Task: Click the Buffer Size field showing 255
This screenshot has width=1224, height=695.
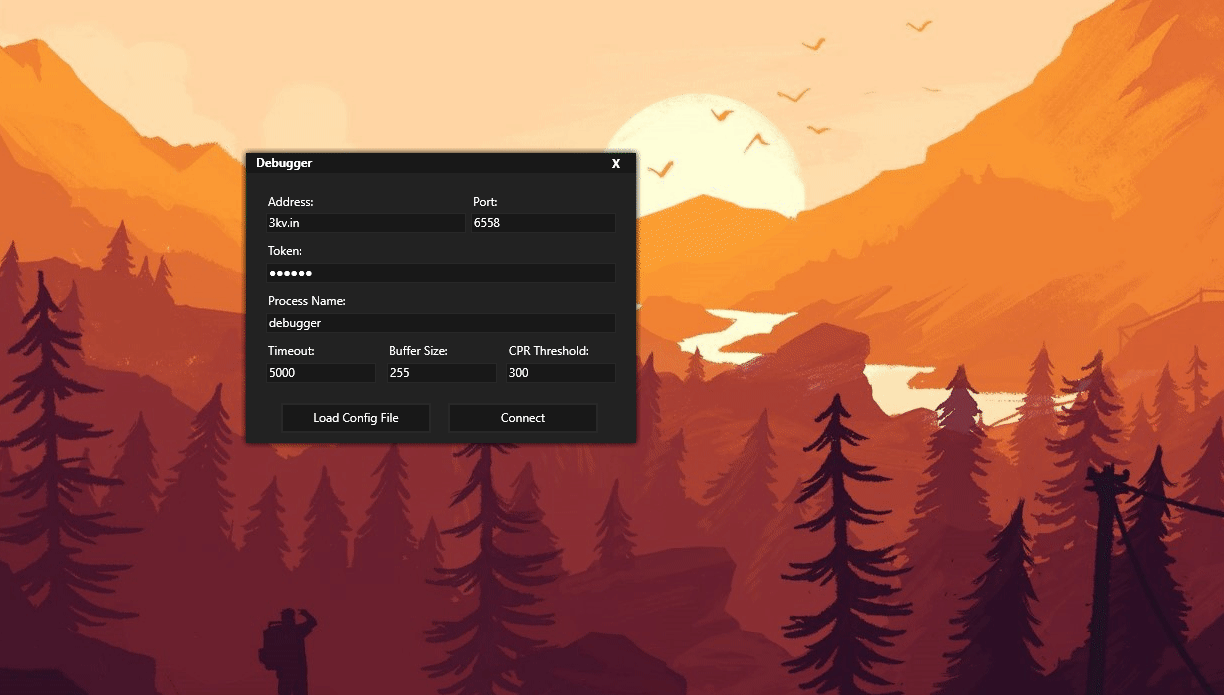Action: click(x=442, y=373)
